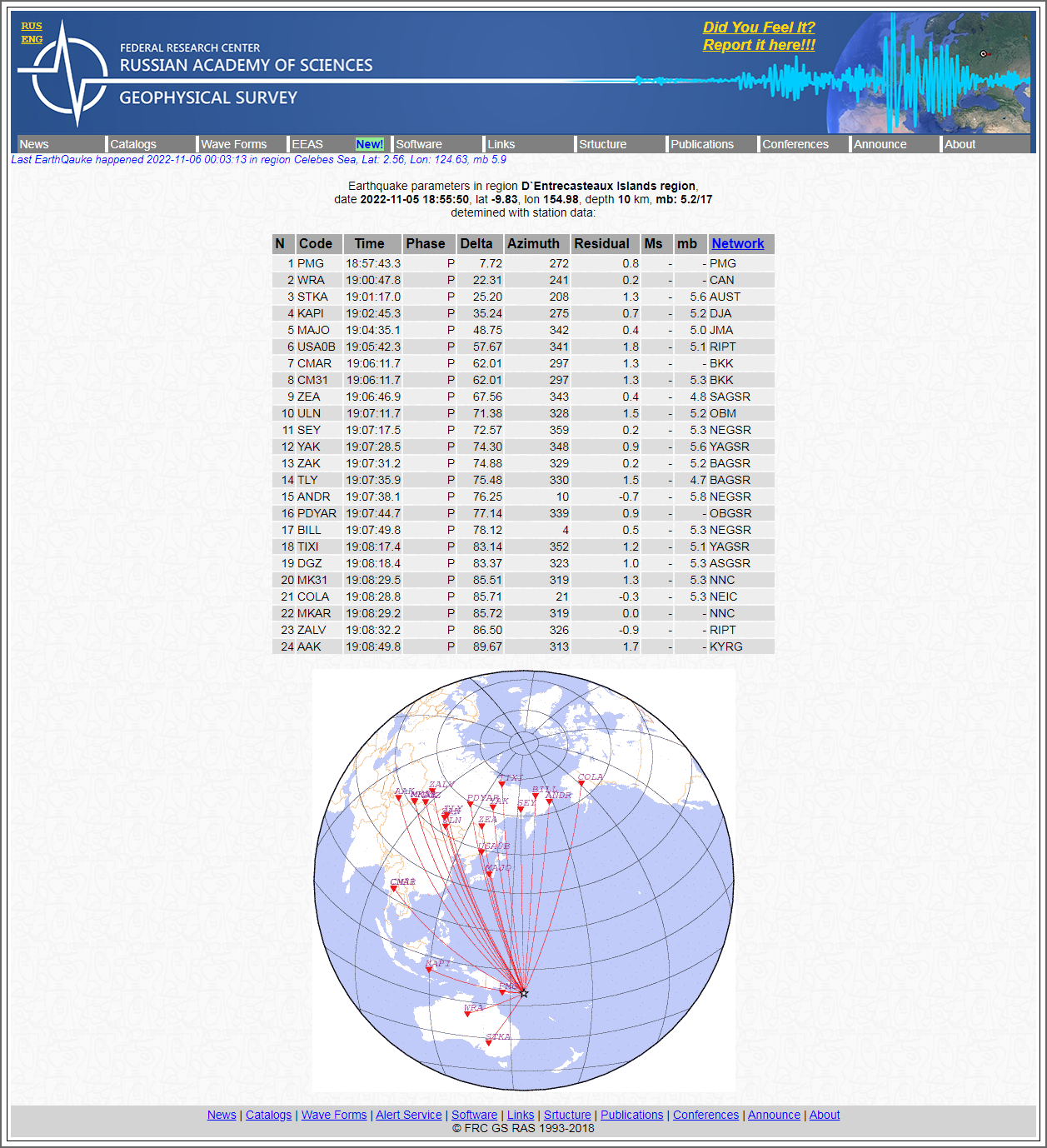This screenshot has height=1148, width=1047.
Task: Click the STKA station marker on map
Action: click(x=489, y=1042)
